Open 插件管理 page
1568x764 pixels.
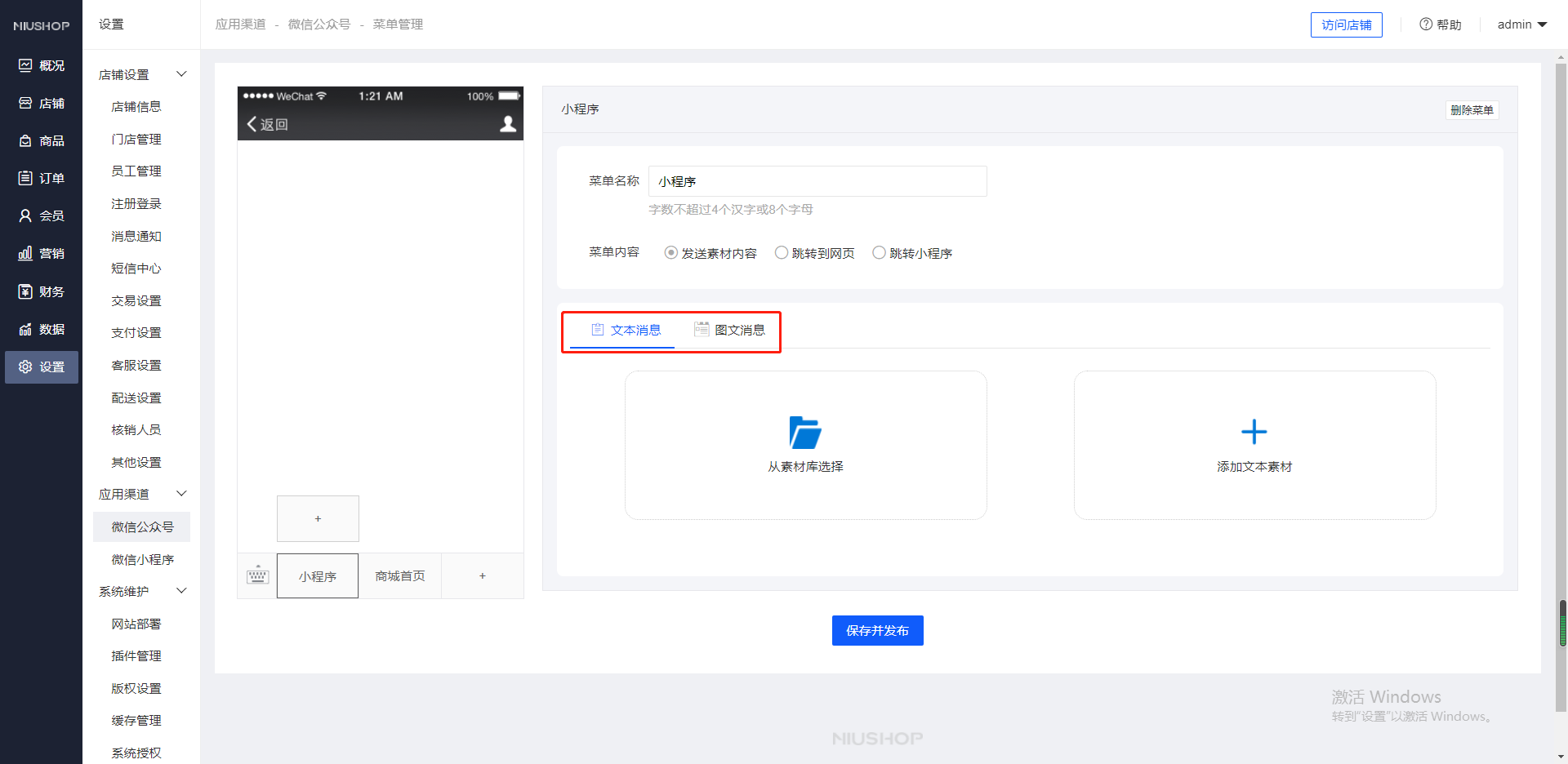[136, 656]
